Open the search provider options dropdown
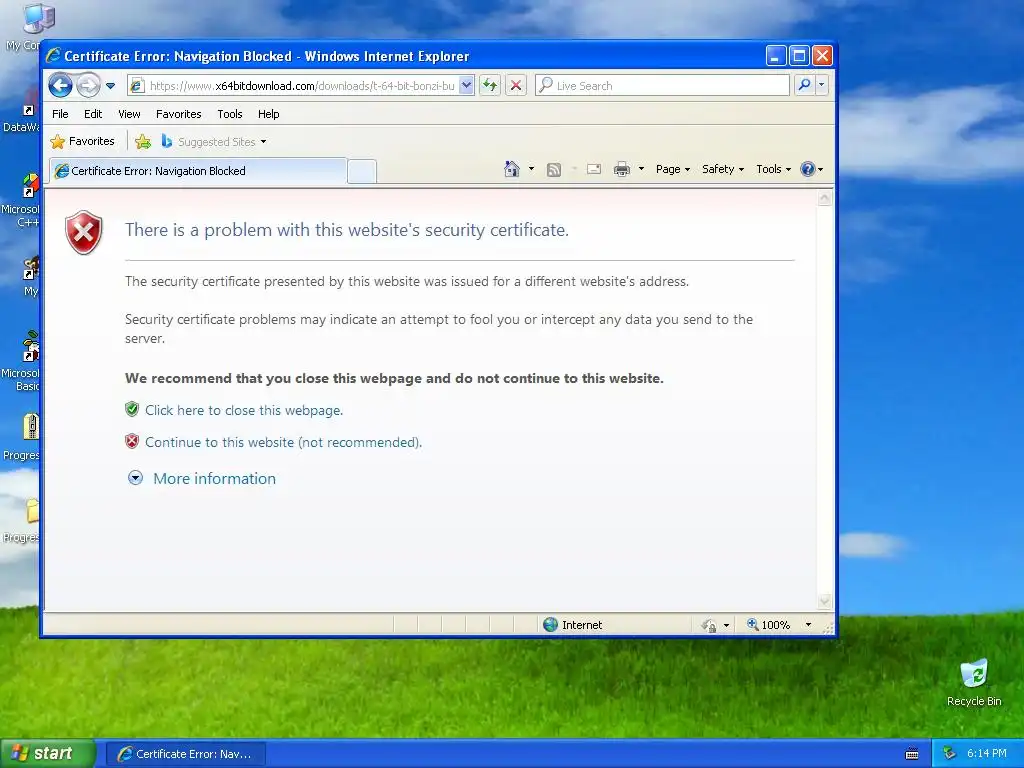1024x768 pixels. 822,86
